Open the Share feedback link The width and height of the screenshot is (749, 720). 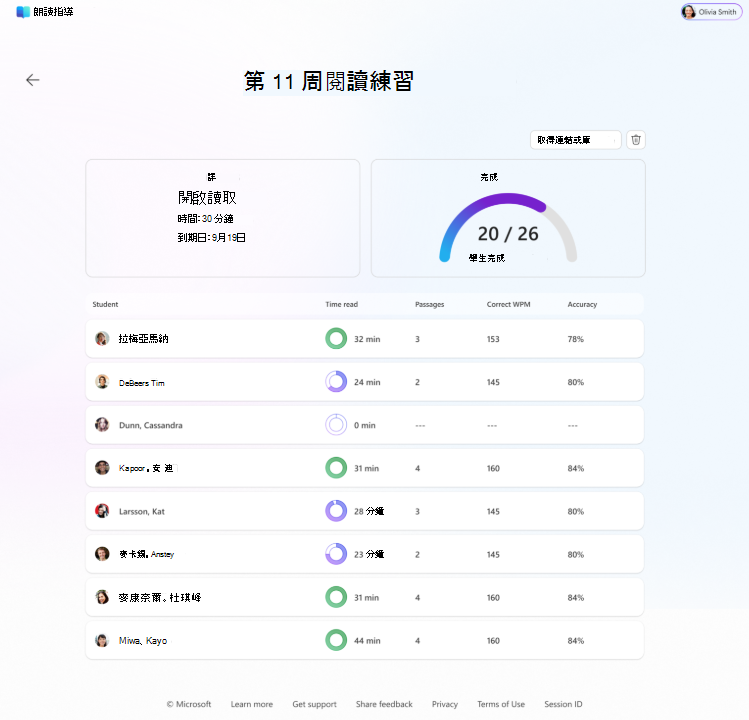(x=384, y=704)
